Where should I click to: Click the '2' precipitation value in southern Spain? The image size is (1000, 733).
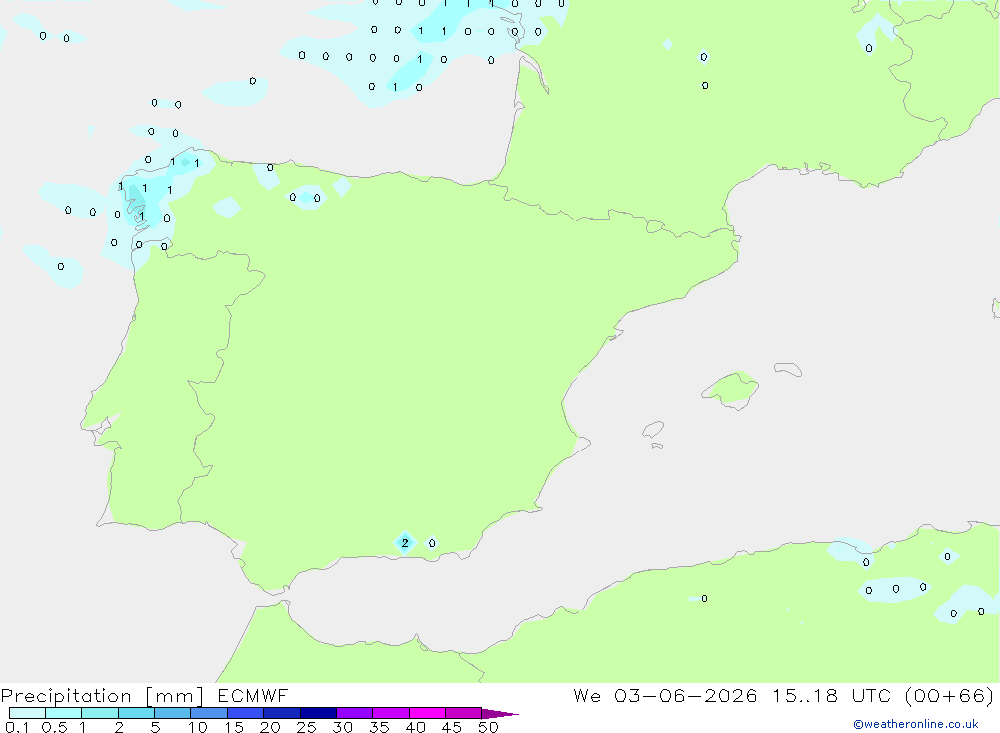click(x=405, y=544)
